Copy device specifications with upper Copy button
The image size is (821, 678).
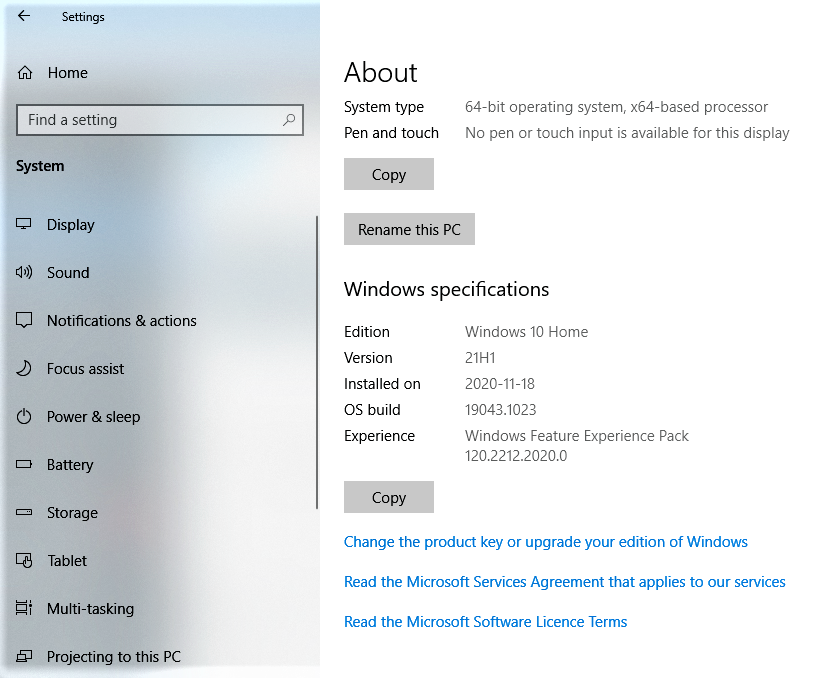coord(389,174)
